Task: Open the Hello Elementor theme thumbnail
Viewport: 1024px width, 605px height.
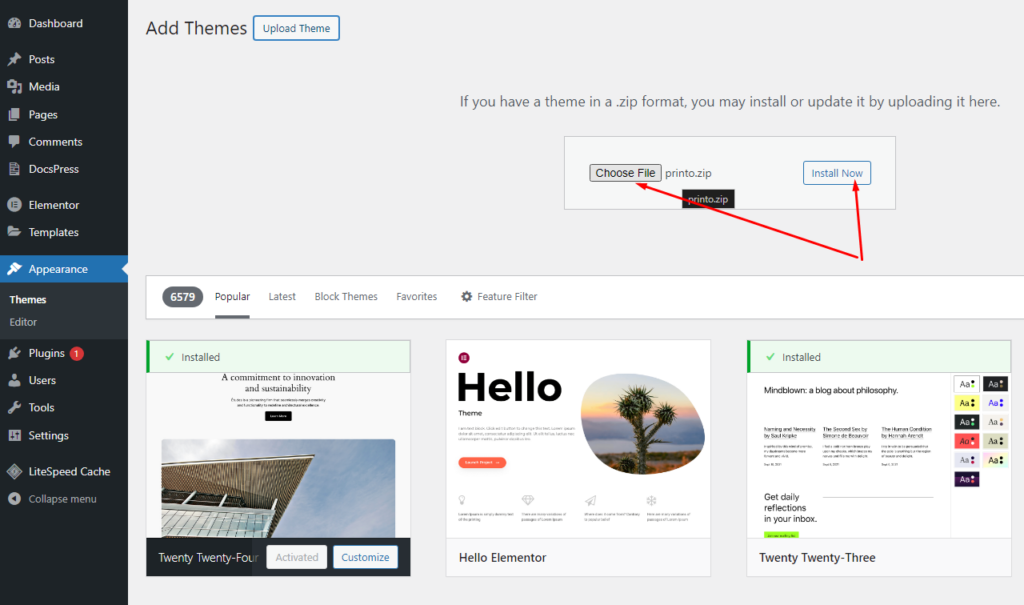Action: 578,439
